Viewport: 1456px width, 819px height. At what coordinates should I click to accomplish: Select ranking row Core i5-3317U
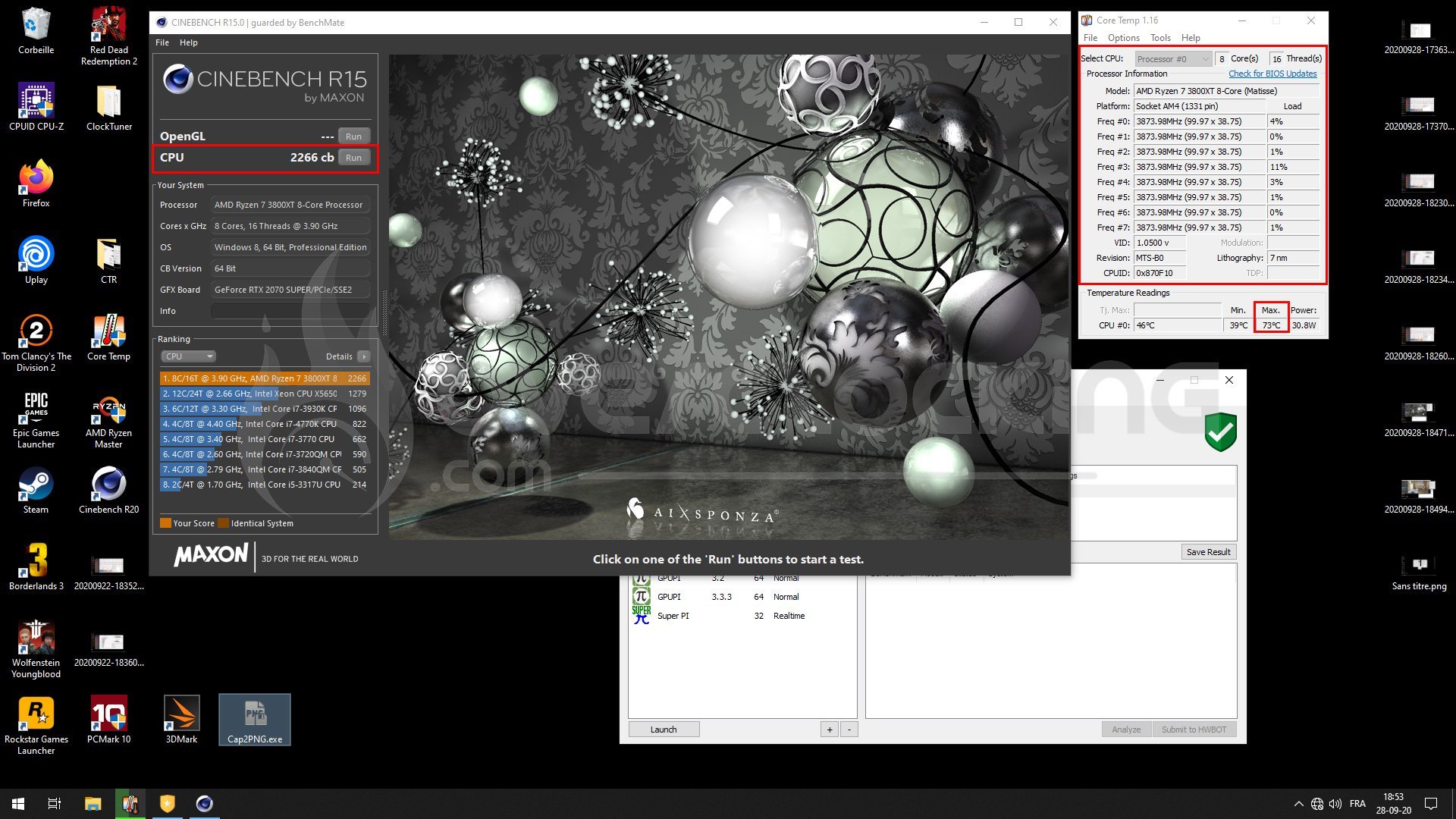pos(265,485)
